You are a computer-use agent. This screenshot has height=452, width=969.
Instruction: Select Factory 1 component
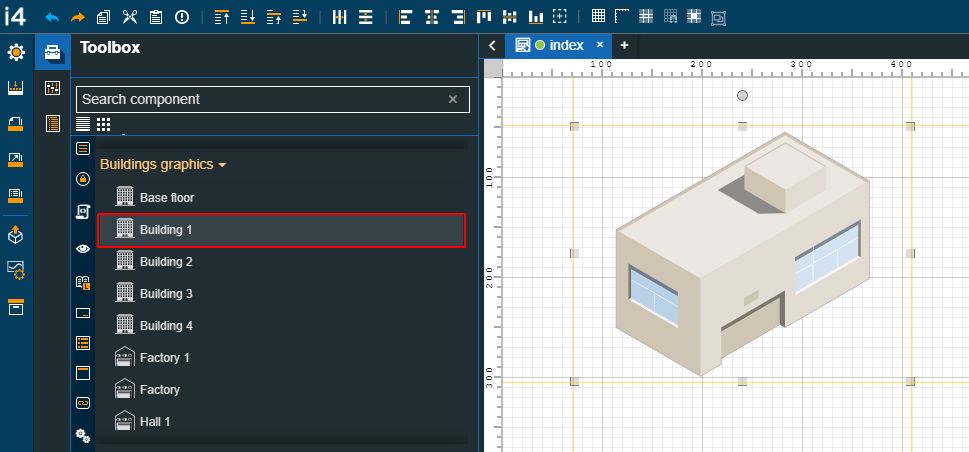[281, 358]
